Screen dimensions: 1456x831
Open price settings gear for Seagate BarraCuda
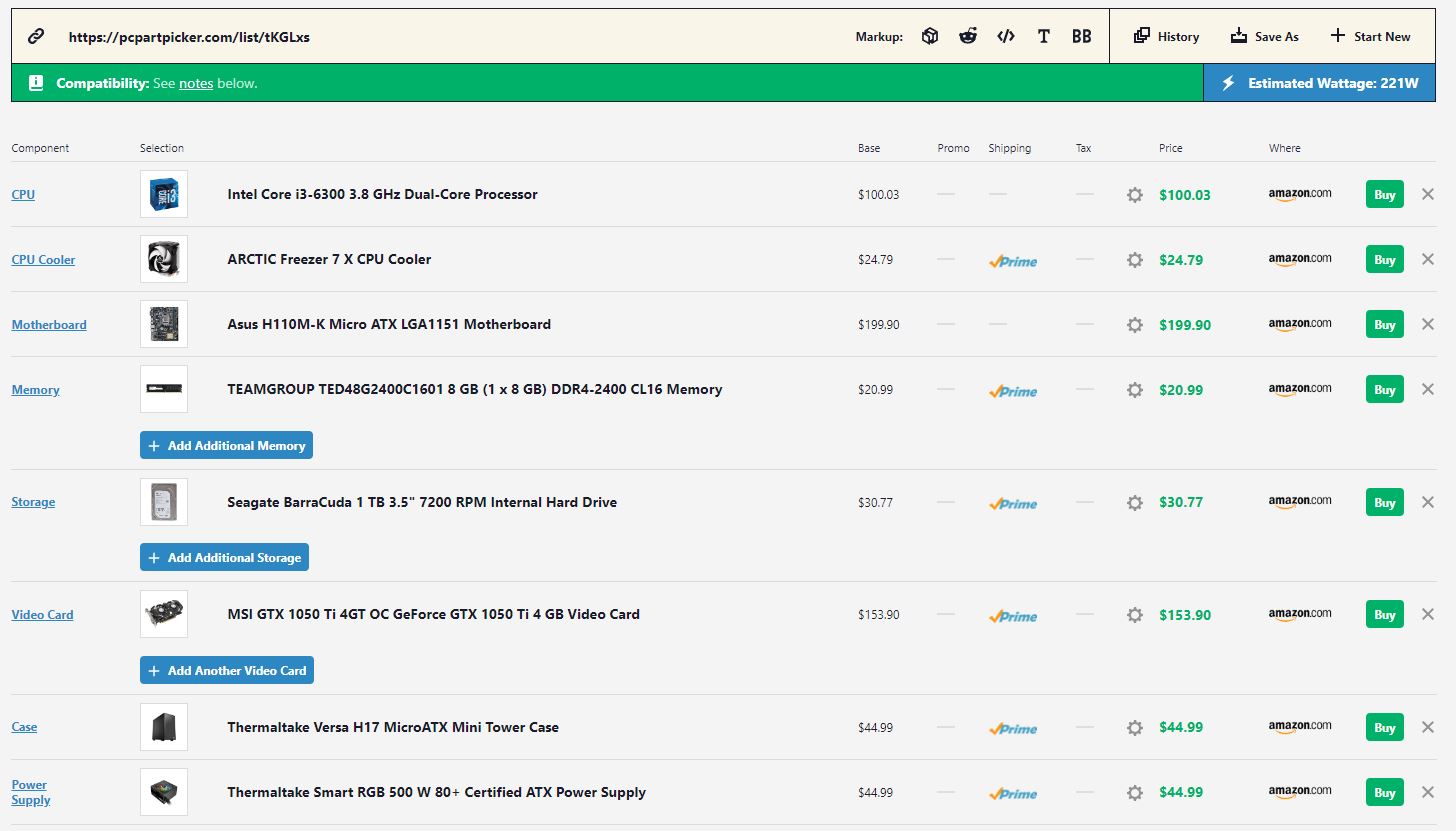pyautogui.click(x=1135, y=503)
